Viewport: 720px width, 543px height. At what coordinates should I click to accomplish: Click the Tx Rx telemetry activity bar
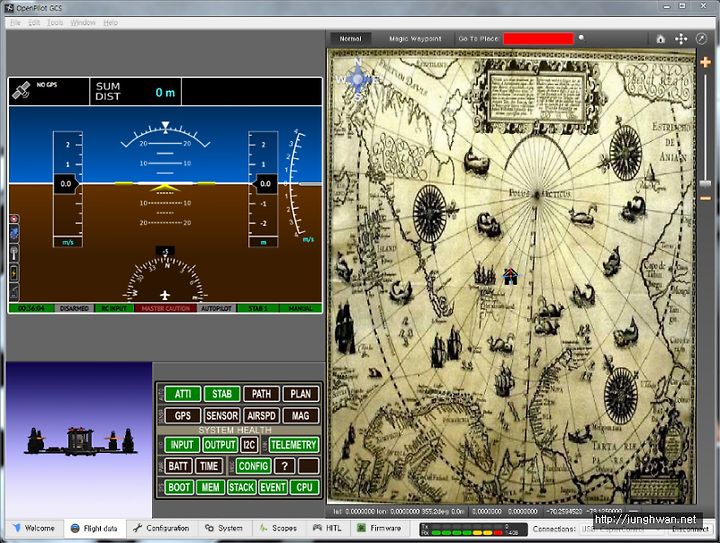click(x=473, y=529)
